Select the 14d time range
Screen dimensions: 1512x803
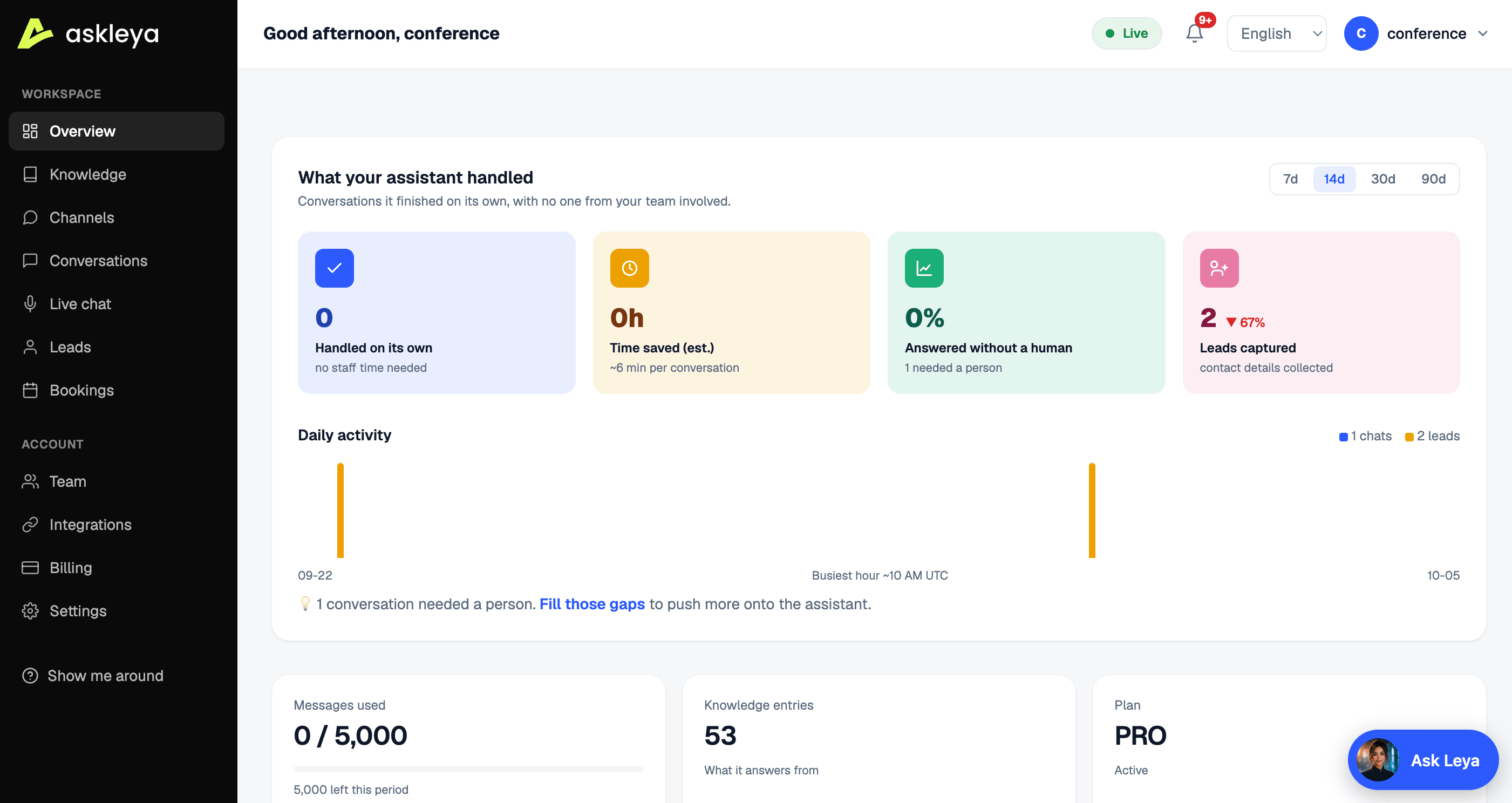click(x=1334, y=179)
